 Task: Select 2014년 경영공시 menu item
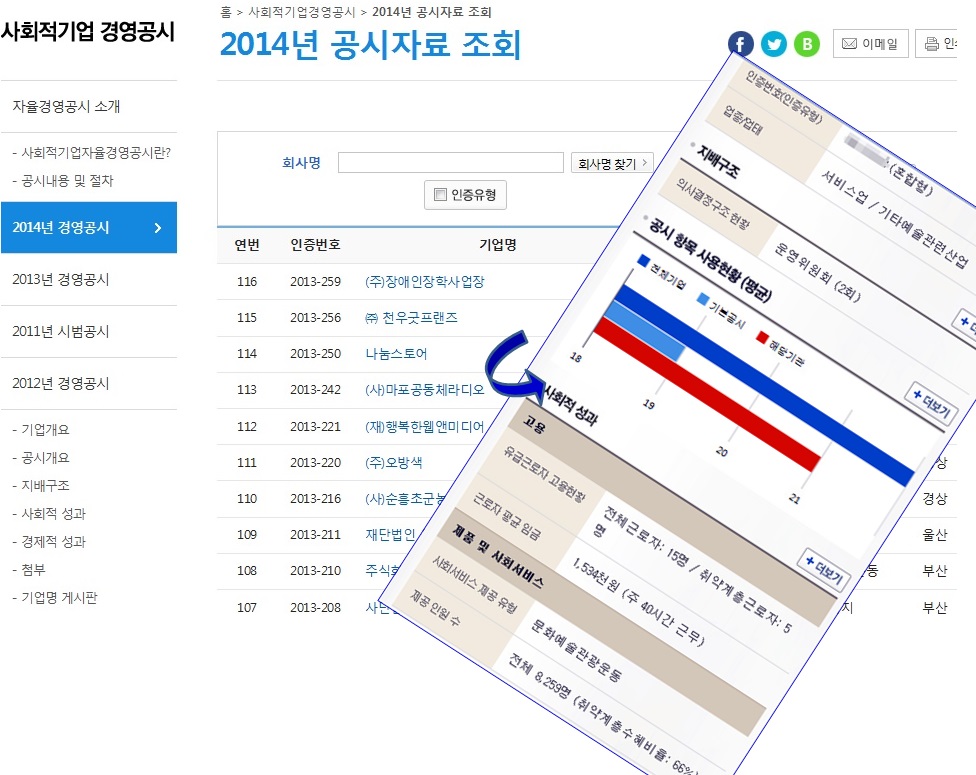click(89, 227)
